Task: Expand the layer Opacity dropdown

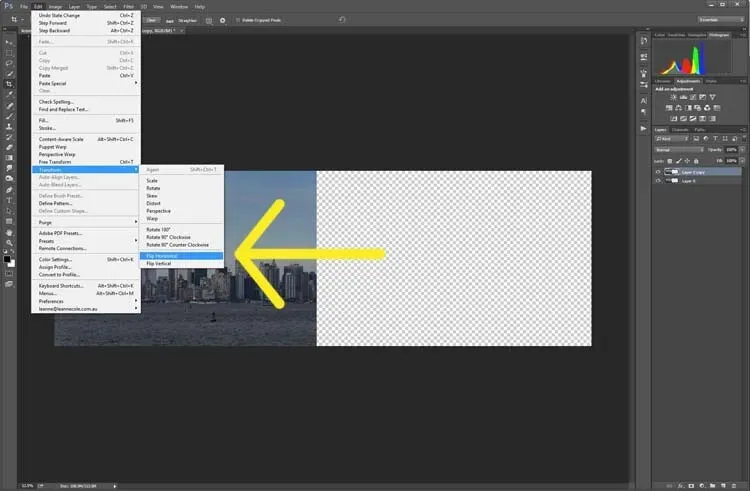Action: click(x=743, y=149)
